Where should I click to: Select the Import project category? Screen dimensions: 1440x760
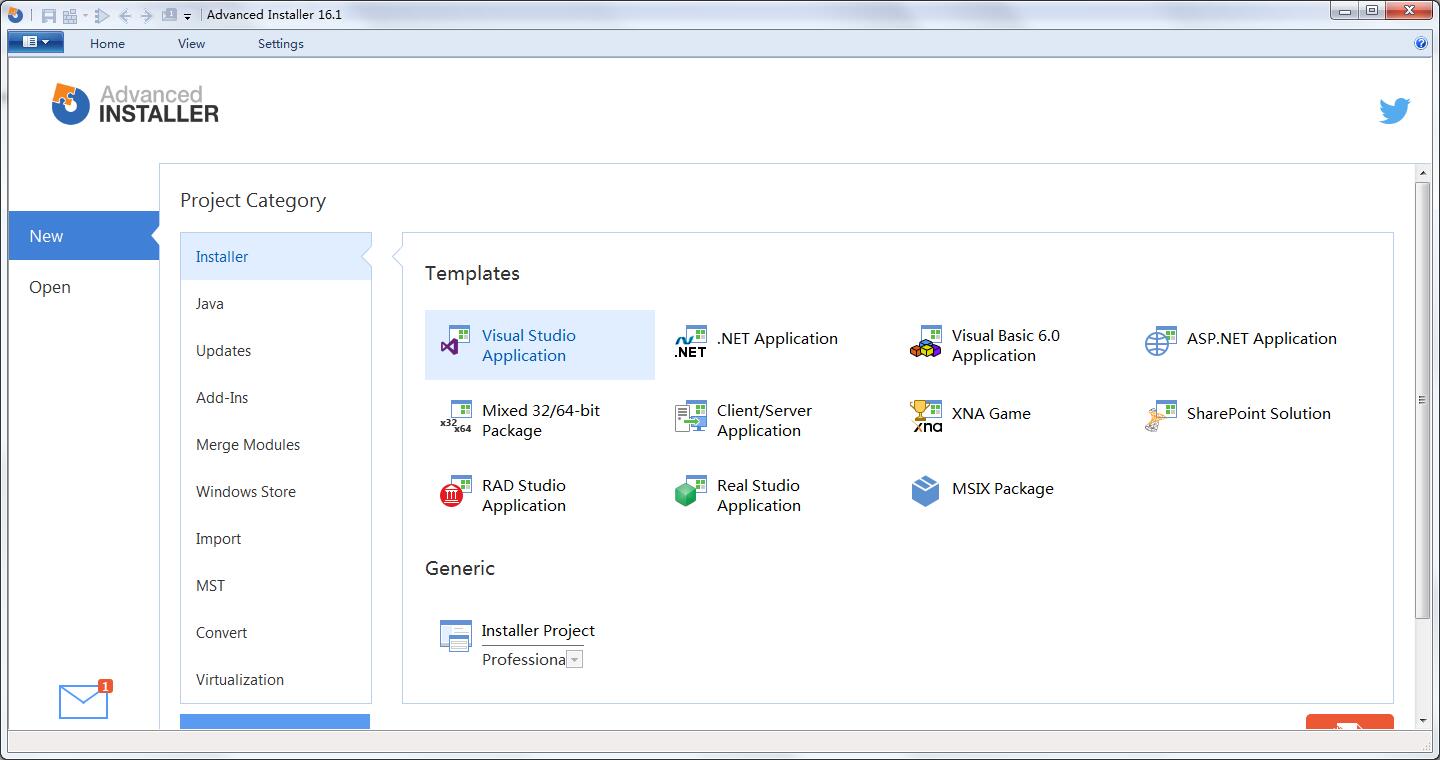click(x=276, y=539)
